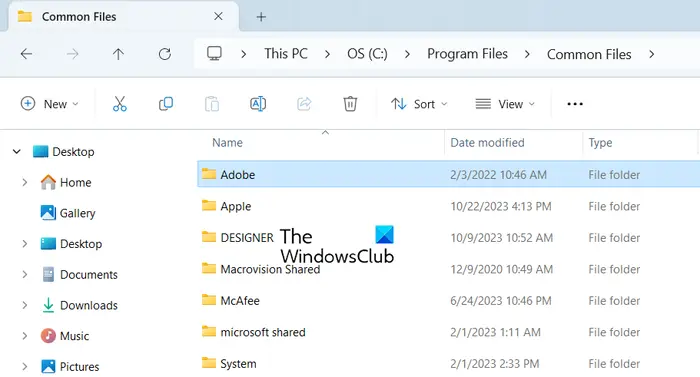The width and height of the screenshot is (700, 377).
Task: Refresh the current folder view
Action: tap(165, 54)
